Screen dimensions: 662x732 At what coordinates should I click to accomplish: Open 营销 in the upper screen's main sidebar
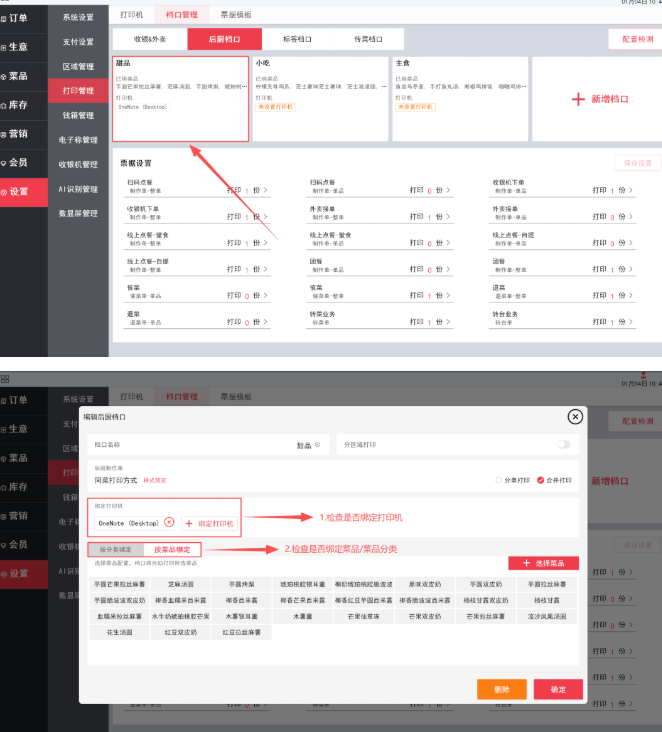point(24,134)
